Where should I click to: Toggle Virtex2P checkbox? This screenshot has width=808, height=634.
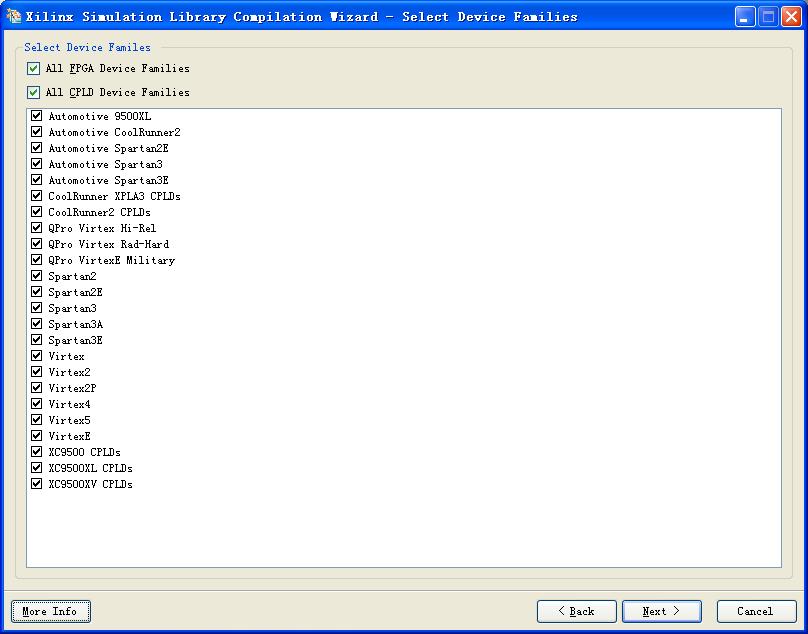37,388
